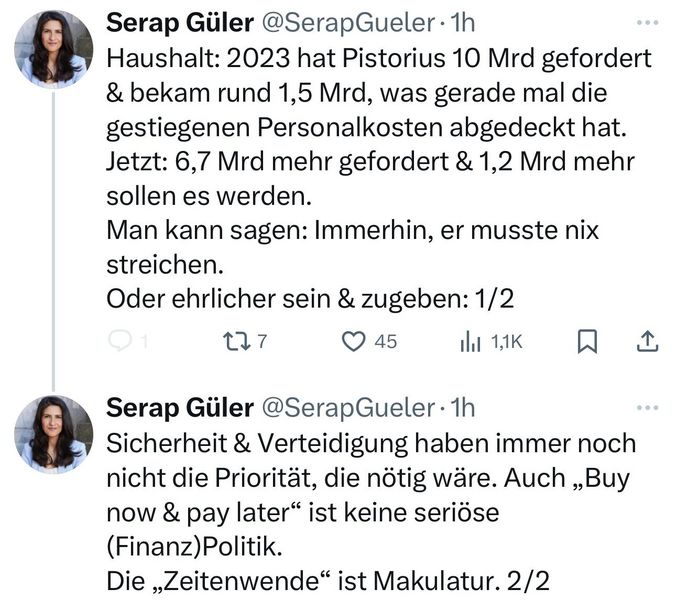Visit Serap Güler name on first tweet

click(x=180, y=23)
